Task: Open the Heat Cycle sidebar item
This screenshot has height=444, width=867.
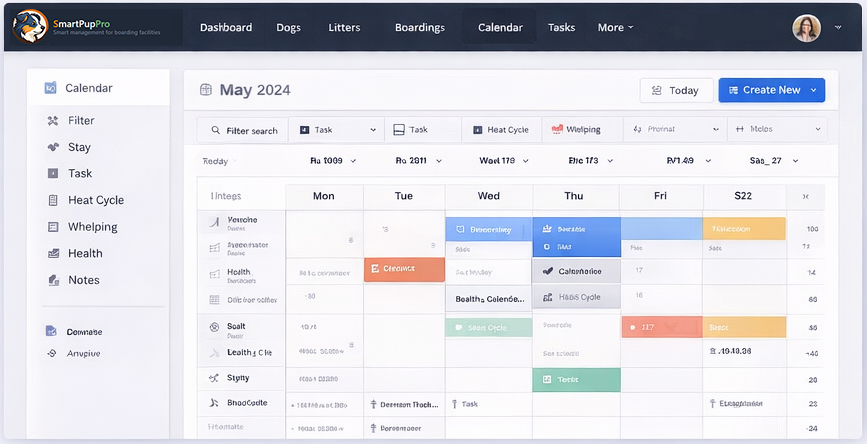Action: [x=96, y=200]
